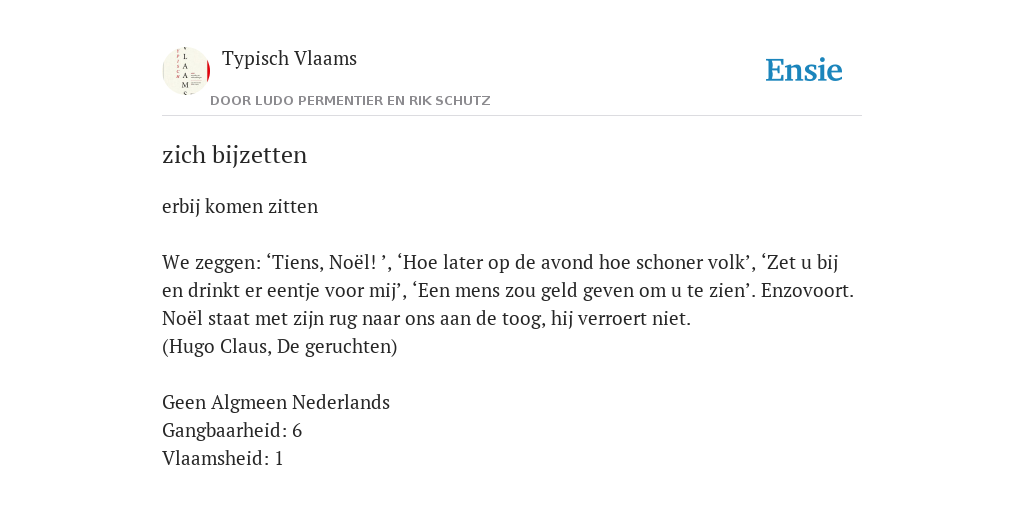Click the definition 'erbij komen zitten'
This screenshot has width=1024, height=512.
[240, 206]
